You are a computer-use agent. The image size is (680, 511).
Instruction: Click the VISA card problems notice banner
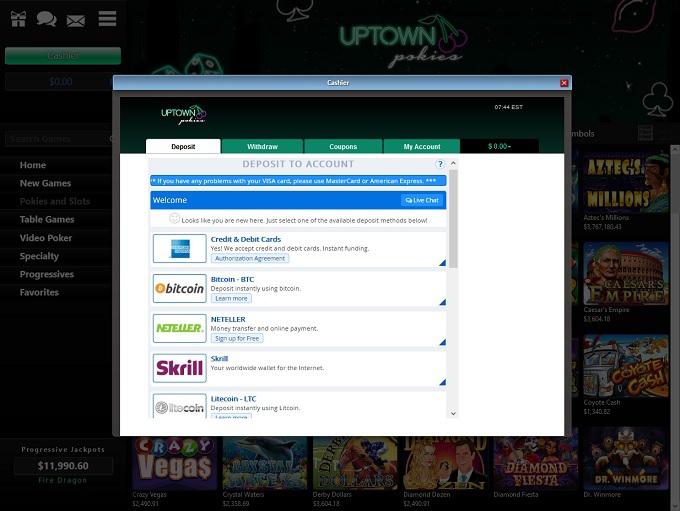[298, 181]
